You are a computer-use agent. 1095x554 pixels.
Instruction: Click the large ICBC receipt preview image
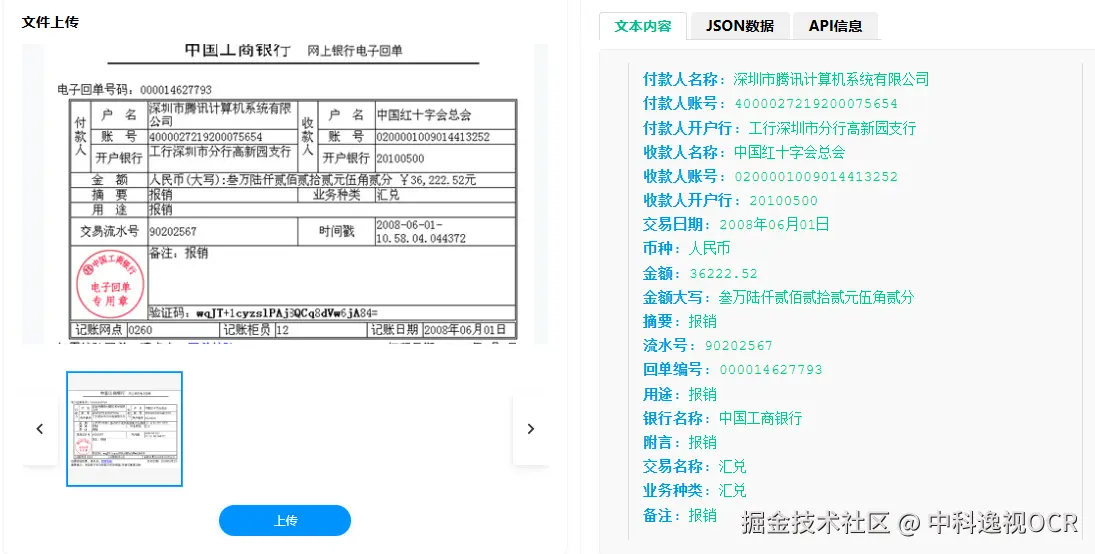[x=285, y=194]
